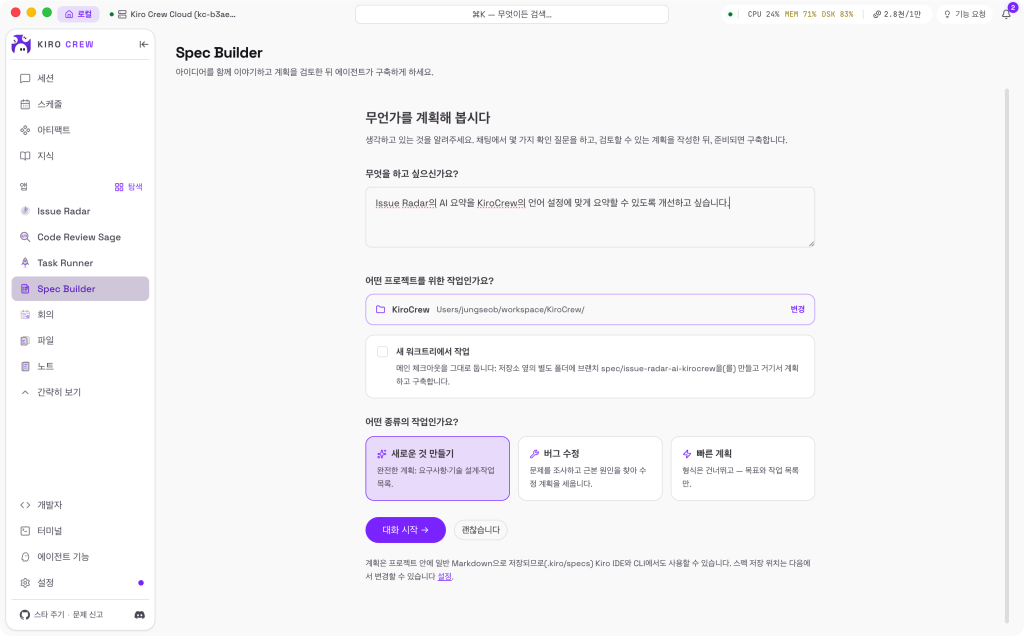1024x636 pixels.
Task: Collapse the sidebar with the arrow icon
Action: 144,44
